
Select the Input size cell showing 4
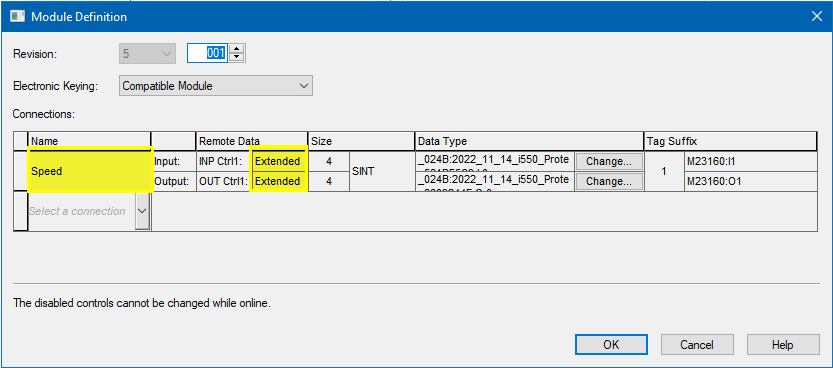tap(329, 161)
